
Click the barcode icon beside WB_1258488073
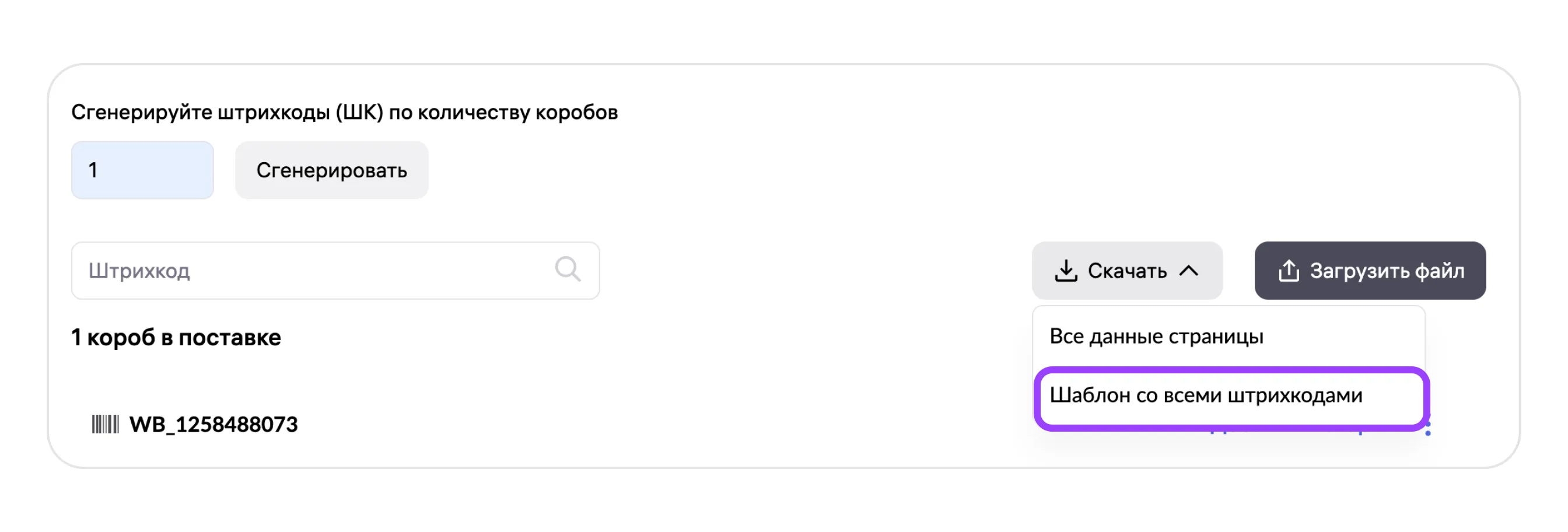[x=104, y=424]
